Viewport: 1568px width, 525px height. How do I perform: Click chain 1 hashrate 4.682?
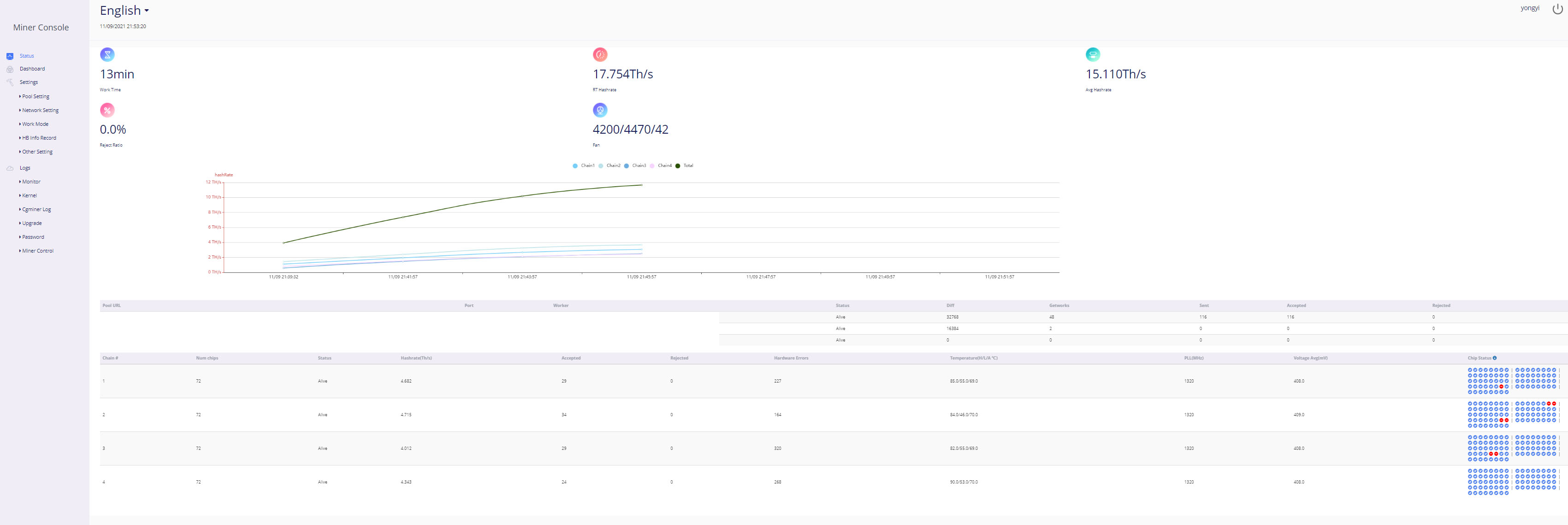click(406, 381)
